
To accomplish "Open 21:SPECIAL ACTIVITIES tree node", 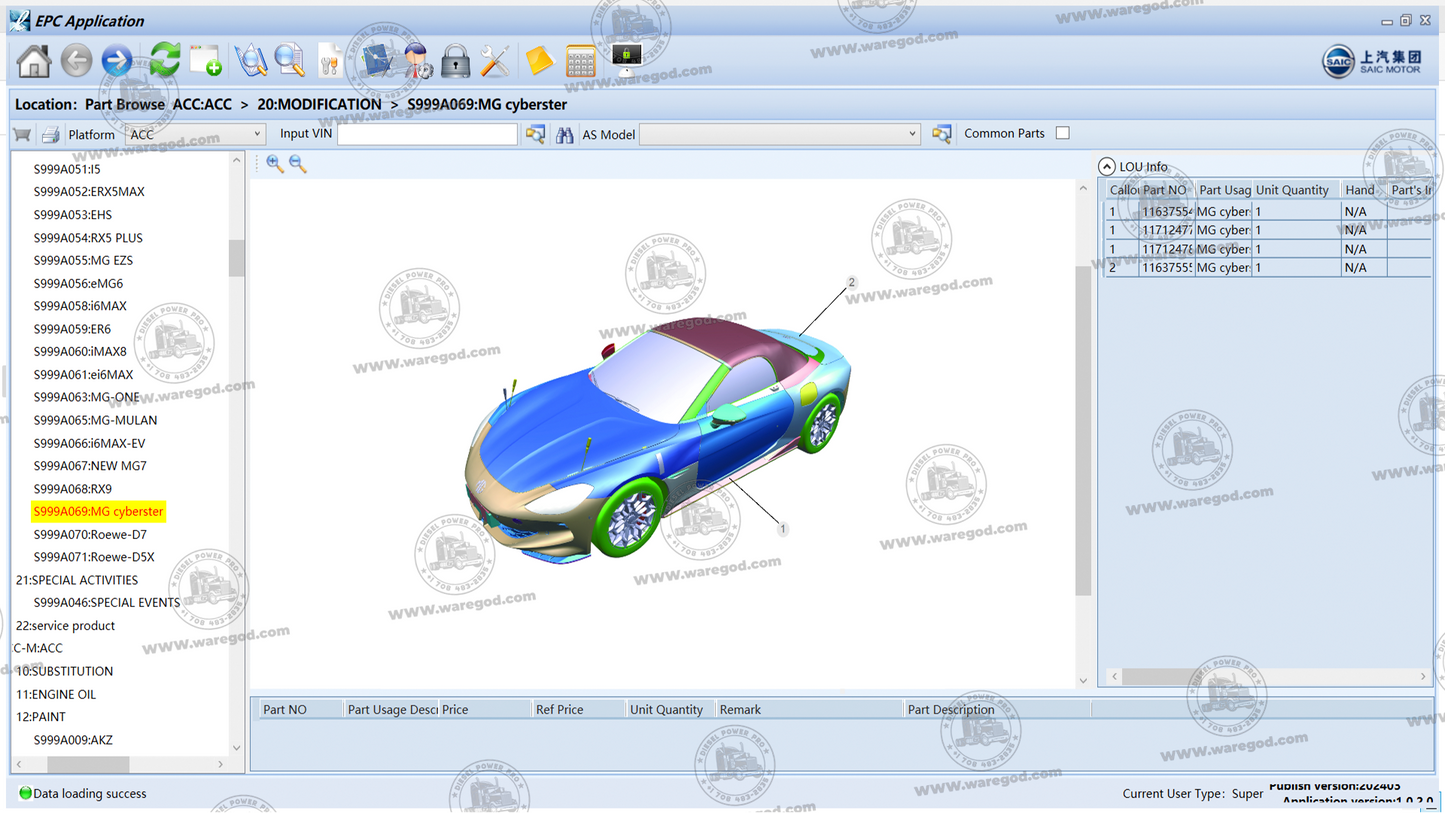I will pos(77,580).
